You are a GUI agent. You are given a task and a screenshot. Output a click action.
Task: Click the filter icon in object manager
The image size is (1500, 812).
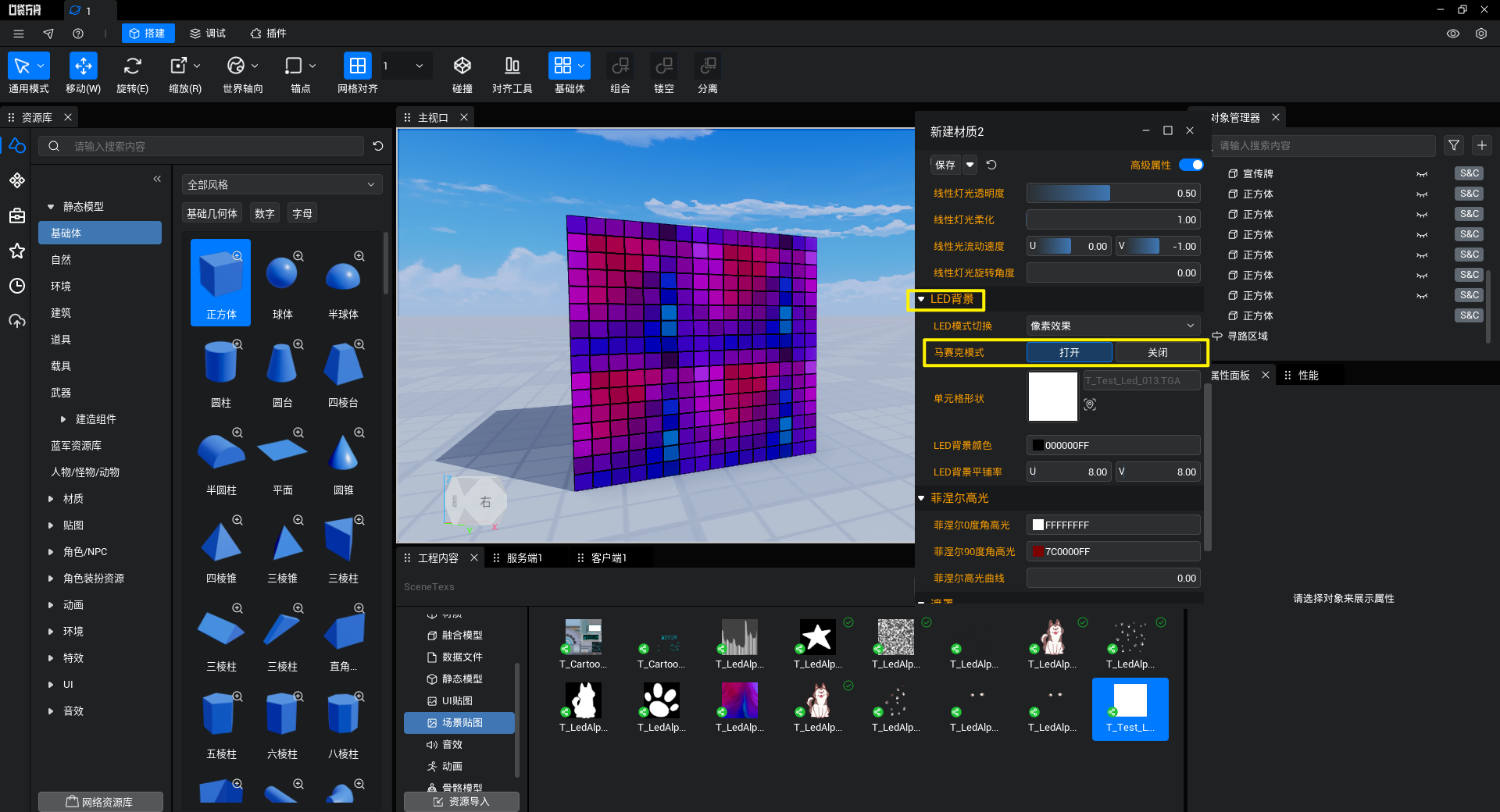1454,145
